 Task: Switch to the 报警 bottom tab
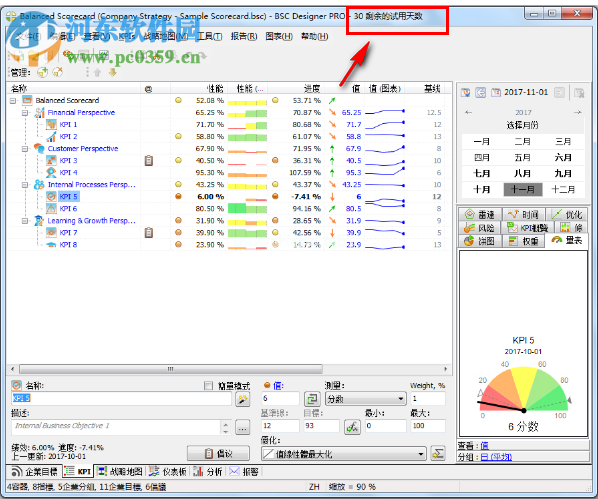244,472
